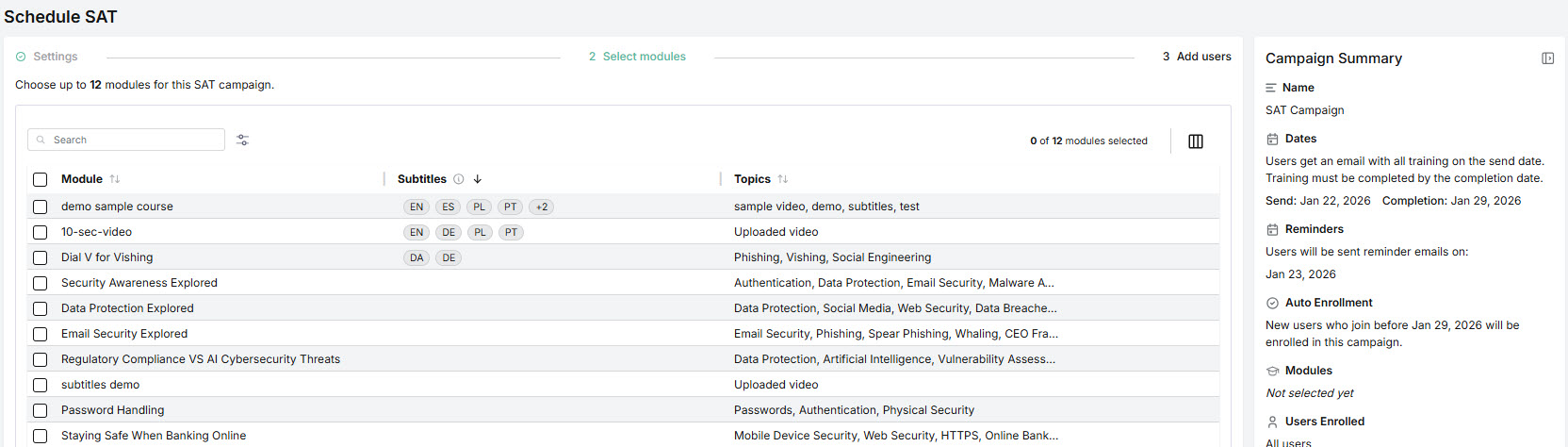Focus the module Search field
The image size is (1568, 447).
132,140
